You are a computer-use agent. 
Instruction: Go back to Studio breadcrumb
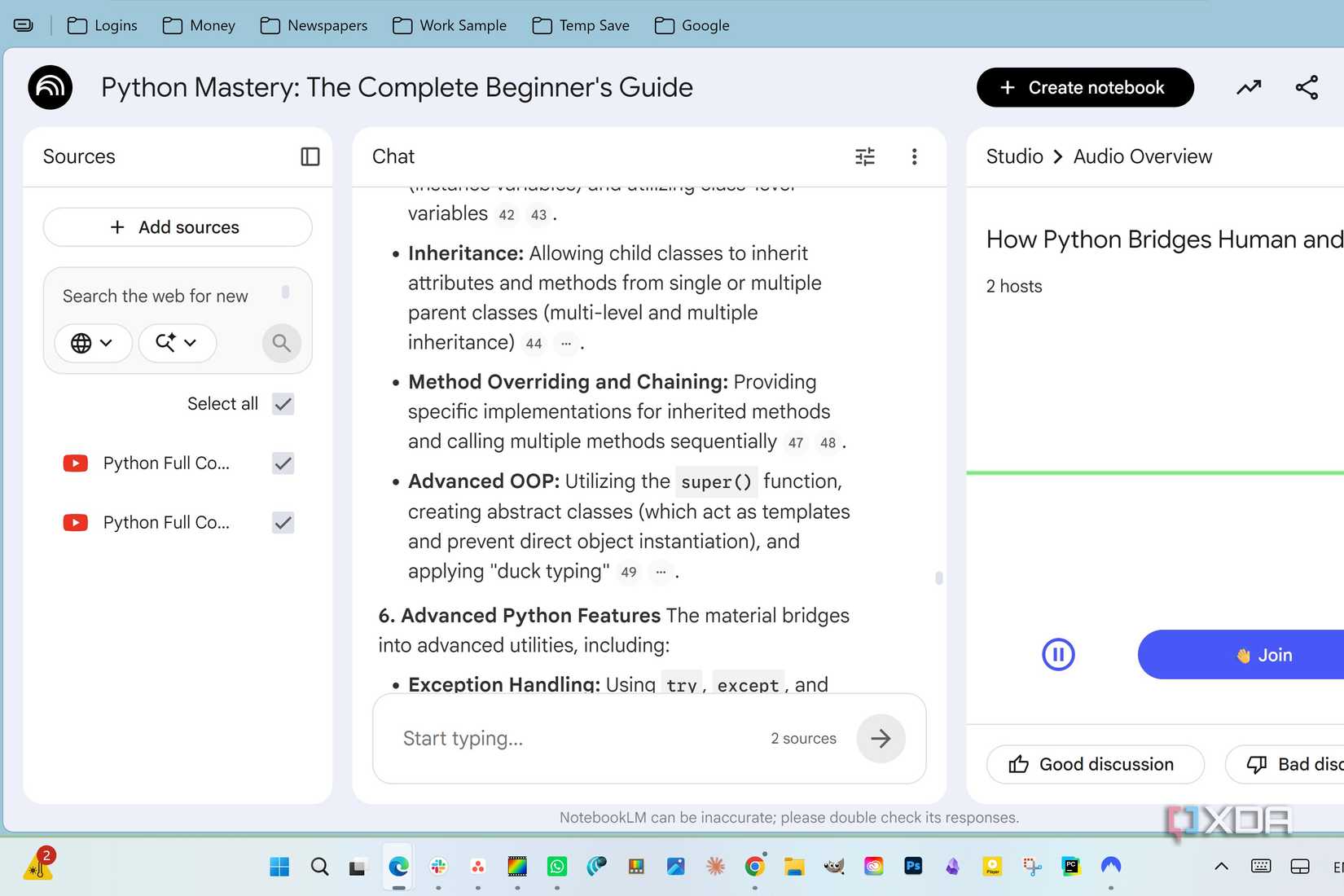1014,156
